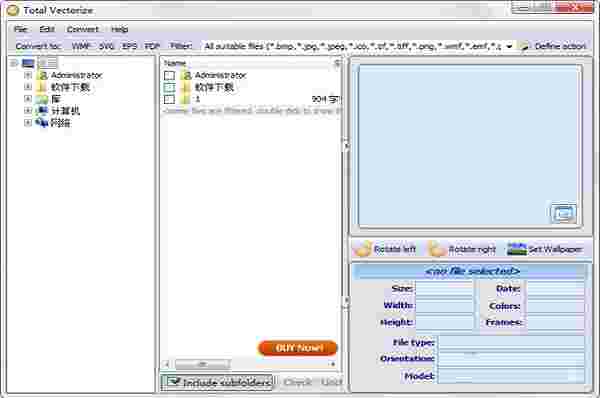Click the Define action icon
Viewport: 600px width, 398px height.
525,46
